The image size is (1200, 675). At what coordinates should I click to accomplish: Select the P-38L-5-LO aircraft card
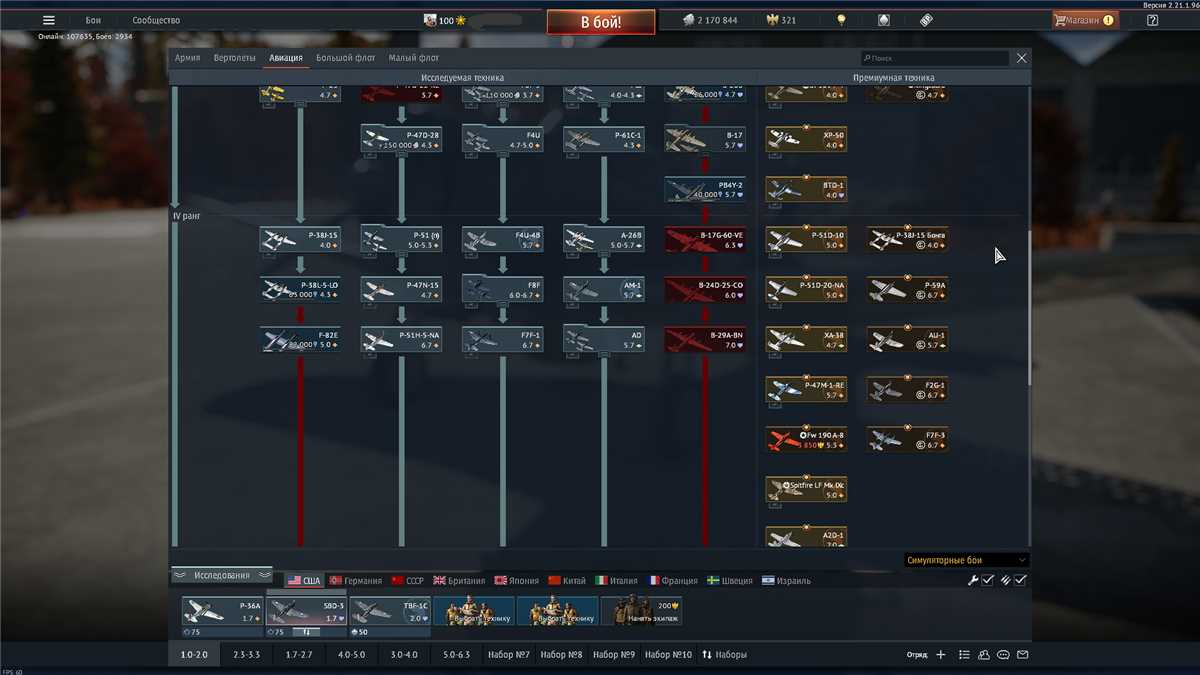click(300, 290)
